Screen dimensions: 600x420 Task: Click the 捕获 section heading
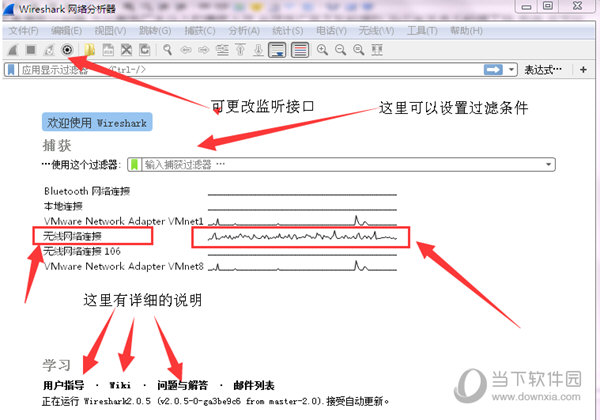(57, 145)
